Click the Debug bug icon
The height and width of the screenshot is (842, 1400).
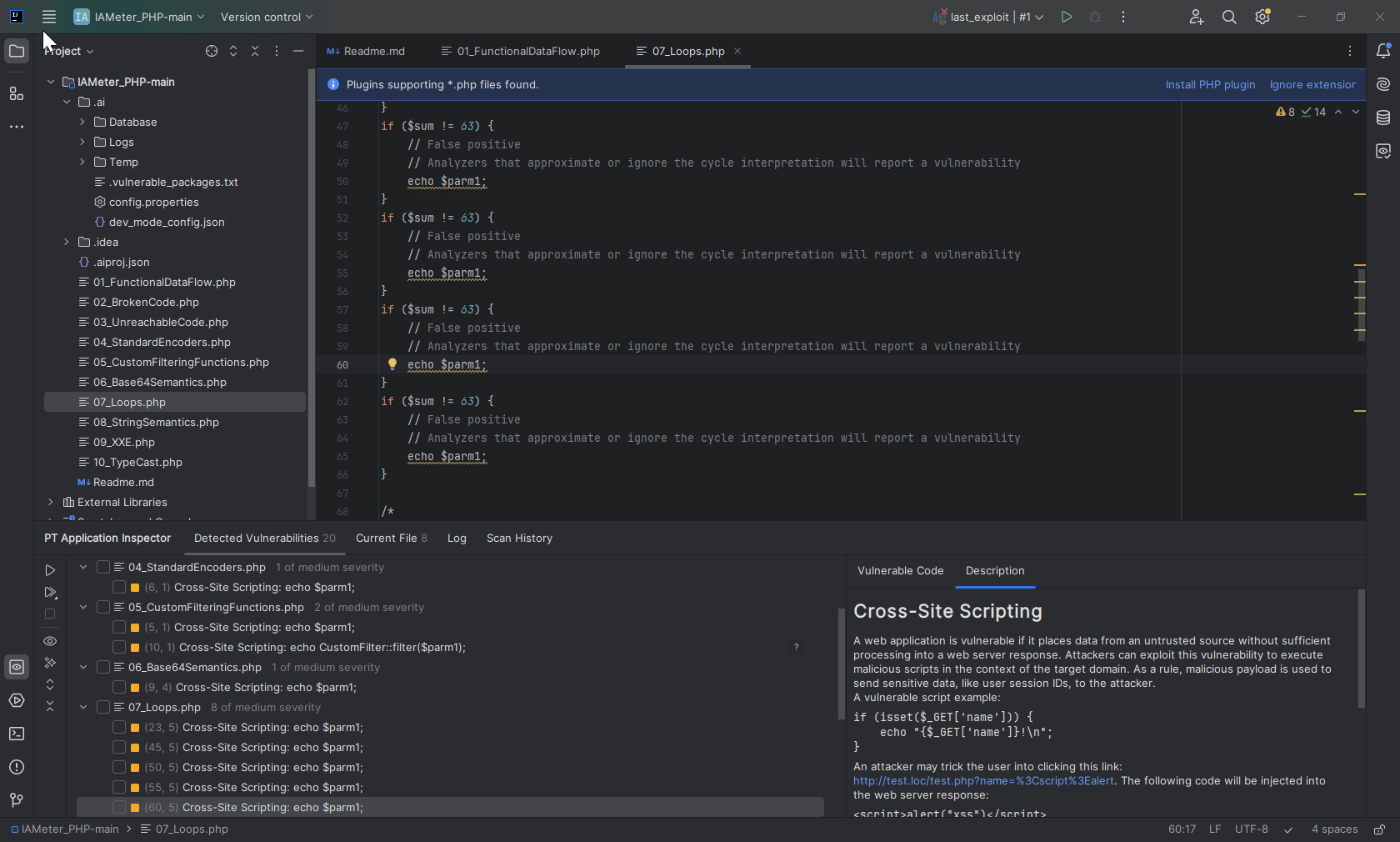coord(1095,17)
